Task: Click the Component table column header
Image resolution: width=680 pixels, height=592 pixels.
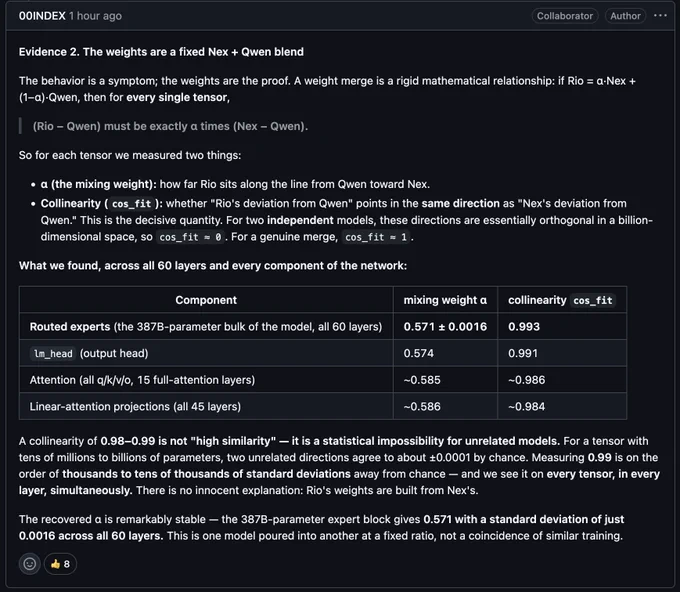Action: [x=206, y=300]
